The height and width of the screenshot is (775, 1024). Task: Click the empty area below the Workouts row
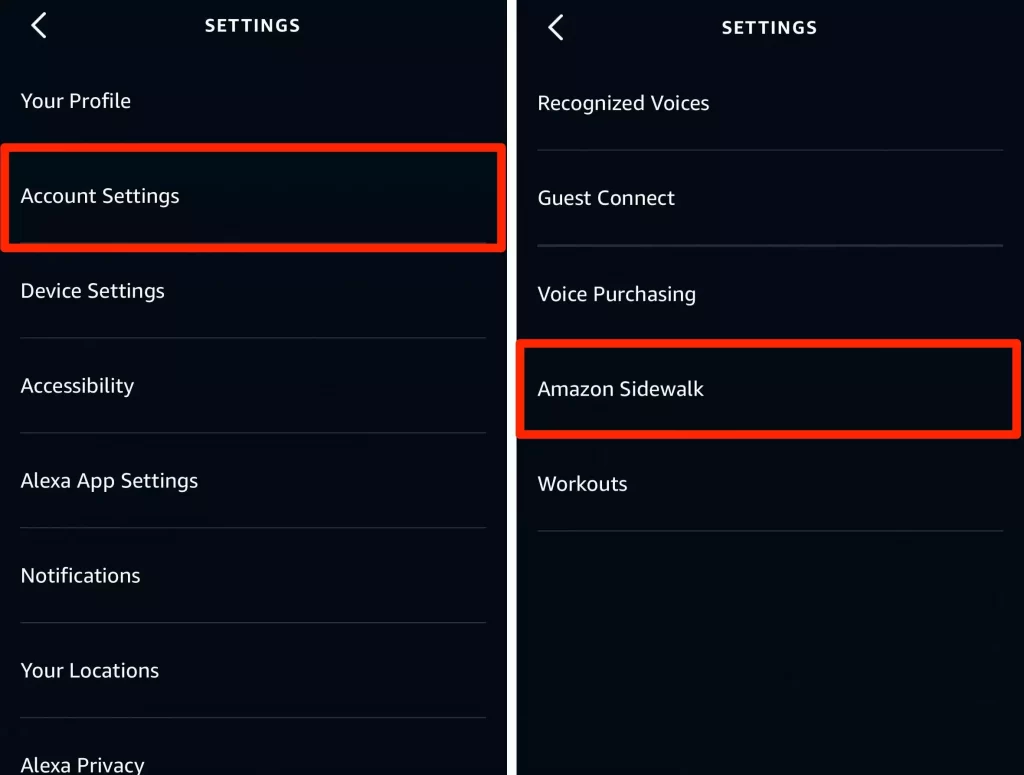[x=770, y=650]
